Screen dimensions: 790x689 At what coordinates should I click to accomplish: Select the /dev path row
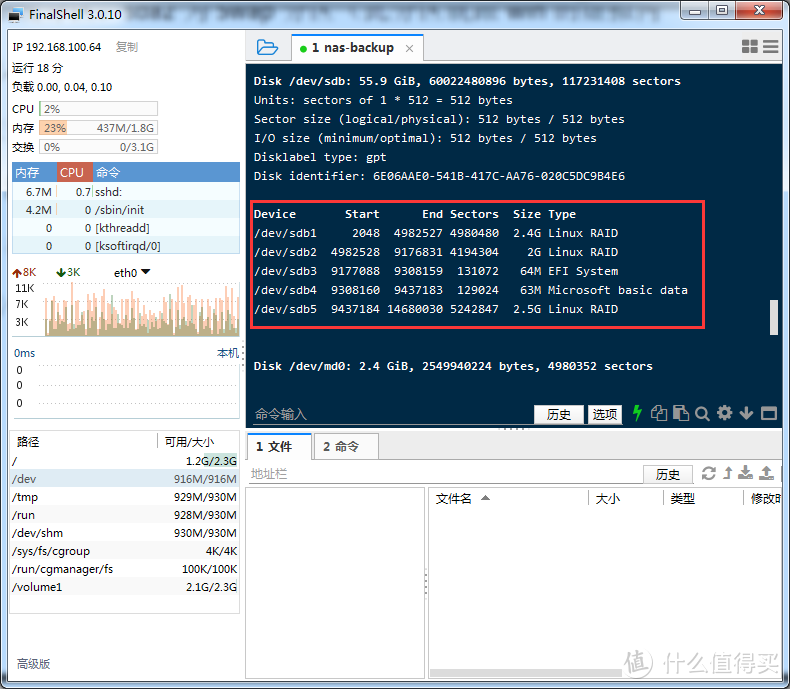coord(124,479)
